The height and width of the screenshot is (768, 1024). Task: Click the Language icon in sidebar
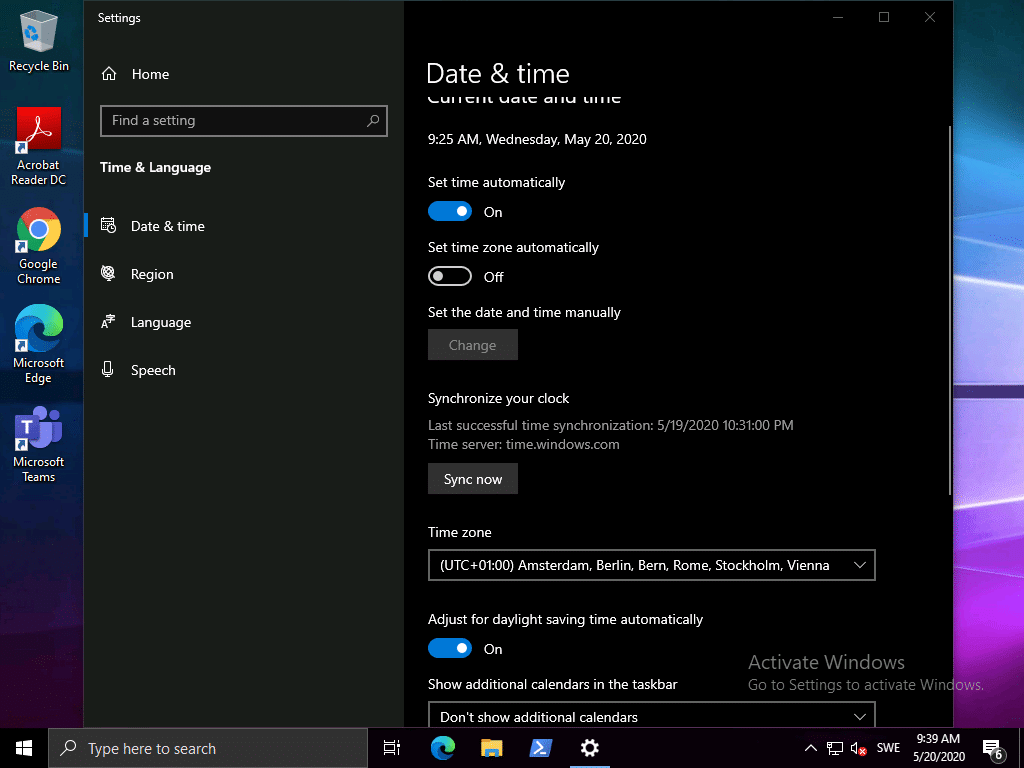[x=109, y=322]
